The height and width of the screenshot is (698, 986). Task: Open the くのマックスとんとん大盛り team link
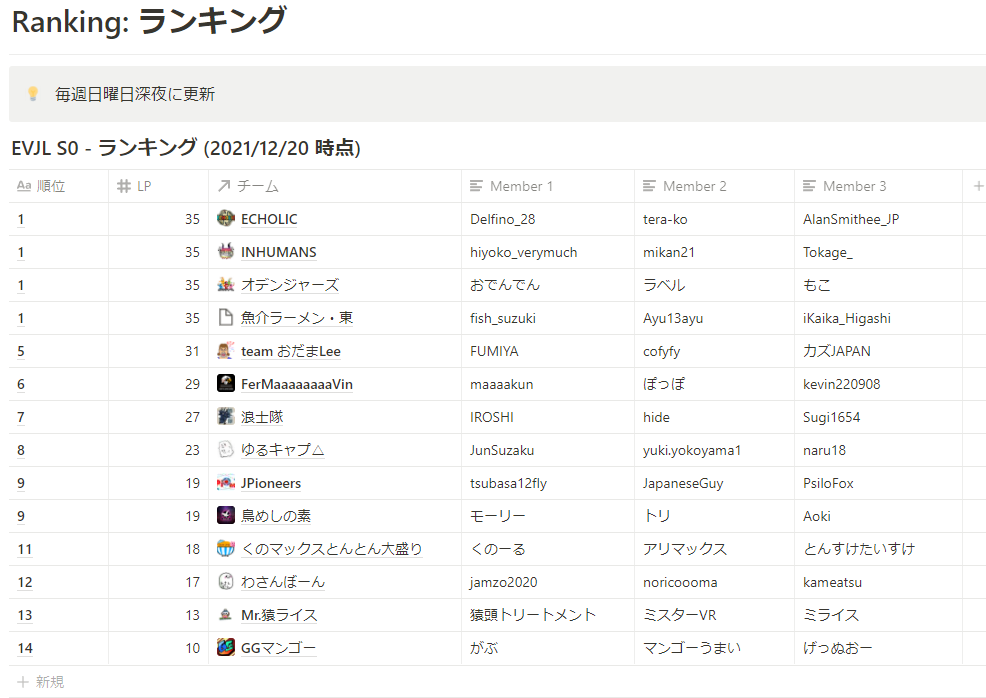331,548
